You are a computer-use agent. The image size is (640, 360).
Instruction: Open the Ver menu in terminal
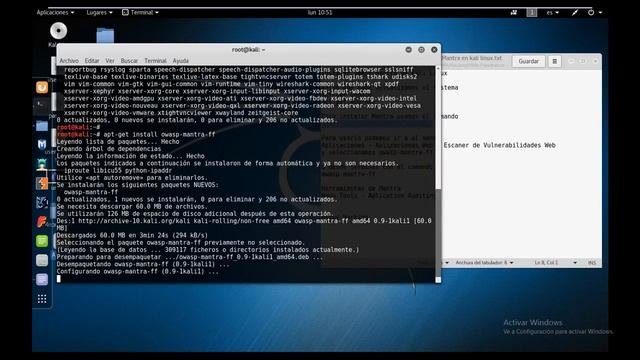click(110, 61)
